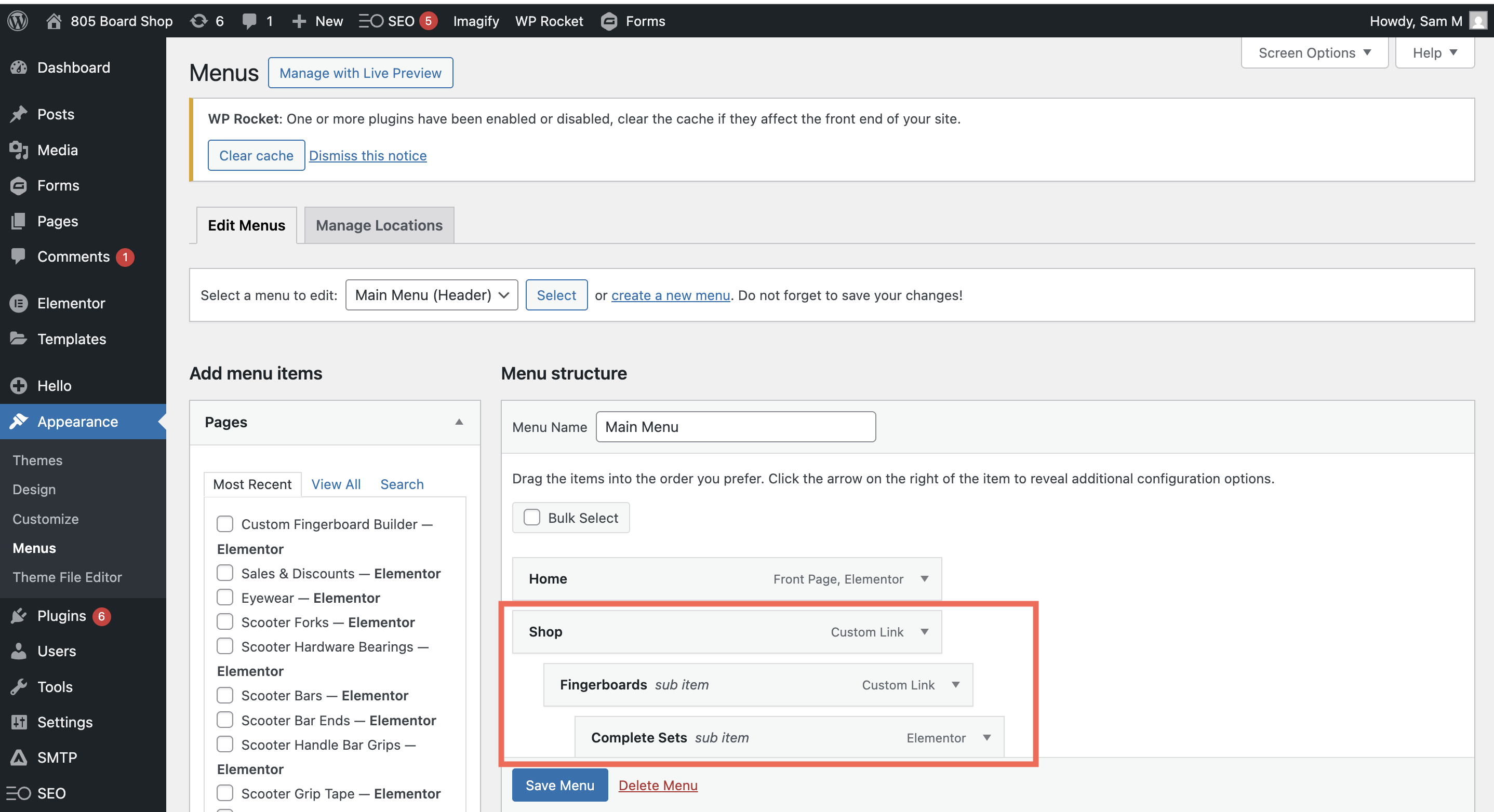Image resolution: width=1494 pixels, height=812 pixels.
Task: Open Imagify in the admin bar
Action: pyautogui.click(x=476, y=21)
